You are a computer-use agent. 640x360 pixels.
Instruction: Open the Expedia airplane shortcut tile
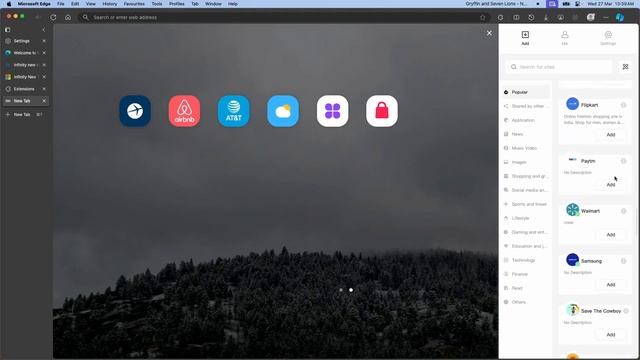coord(135,111)
